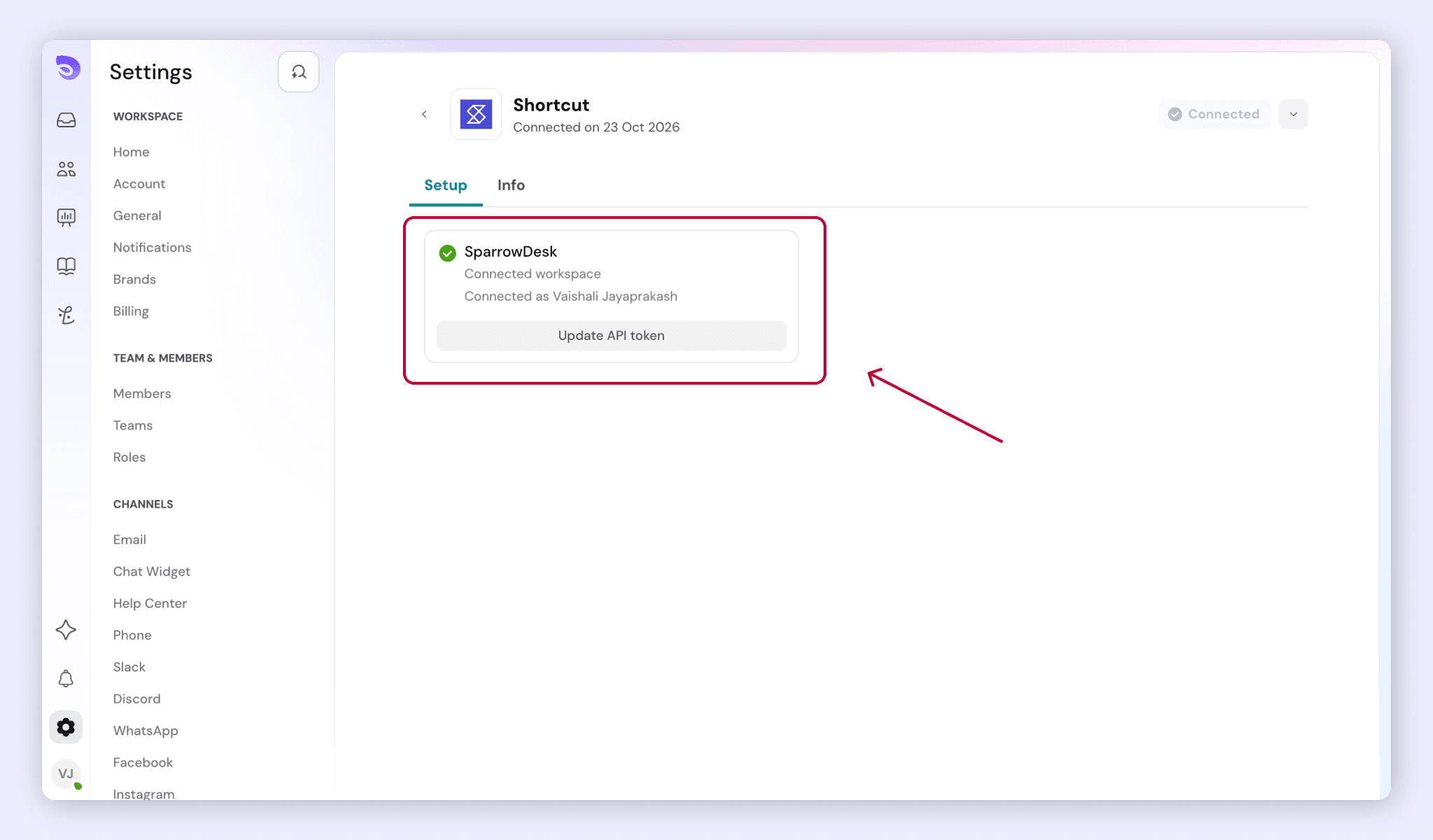This screenshot has width=1433, height=840.
Task: Open Chat Widget channel settings
Action: [x=152, y=571]
